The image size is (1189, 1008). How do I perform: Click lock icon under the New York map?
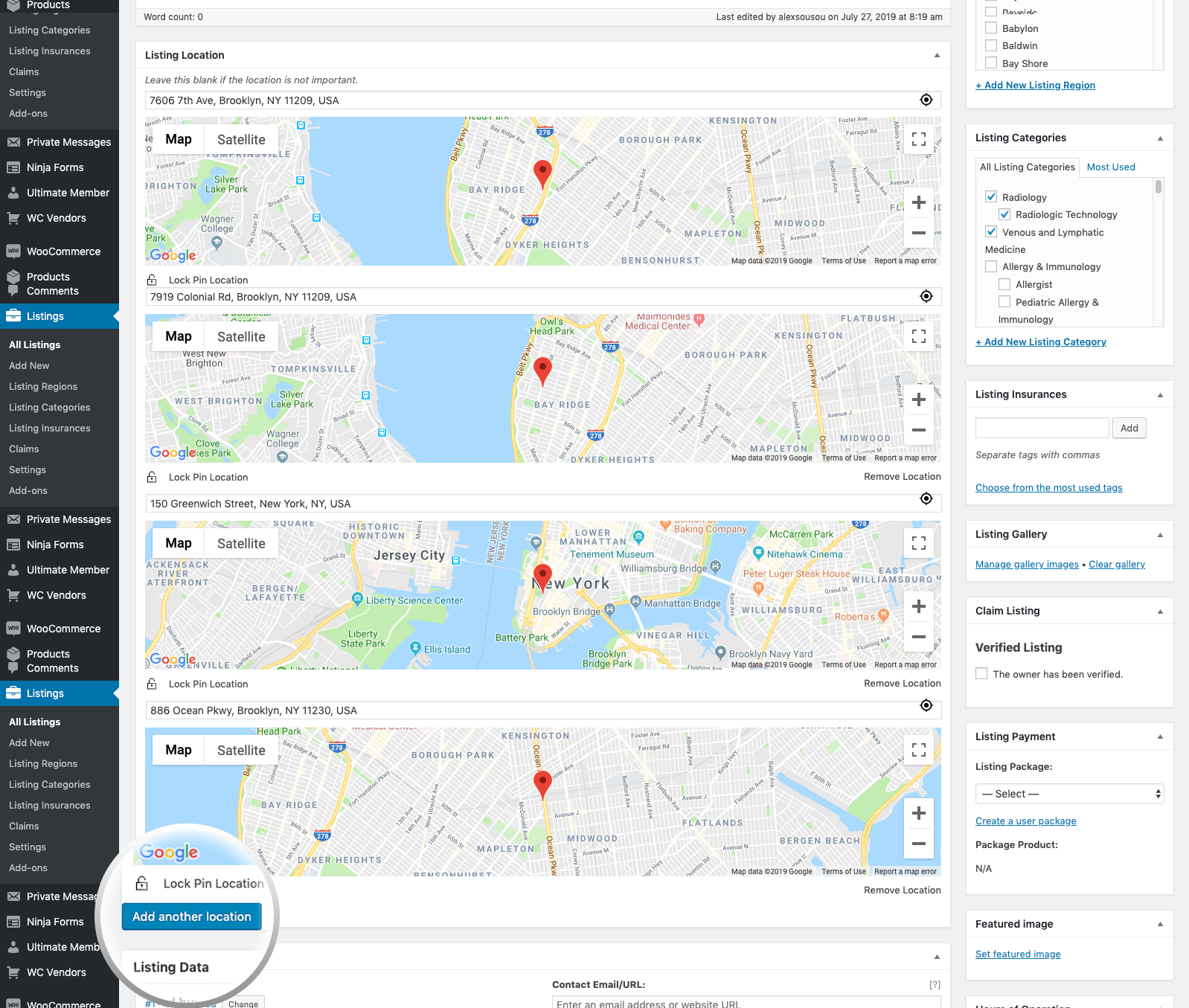point(152,684)
